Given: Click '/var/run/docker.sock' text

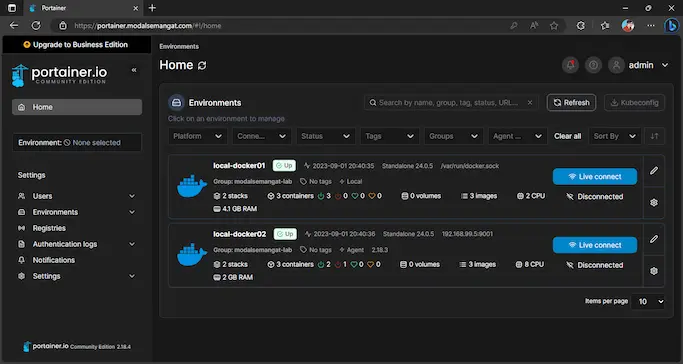Looking at the screenshot, I should point(470,166).
